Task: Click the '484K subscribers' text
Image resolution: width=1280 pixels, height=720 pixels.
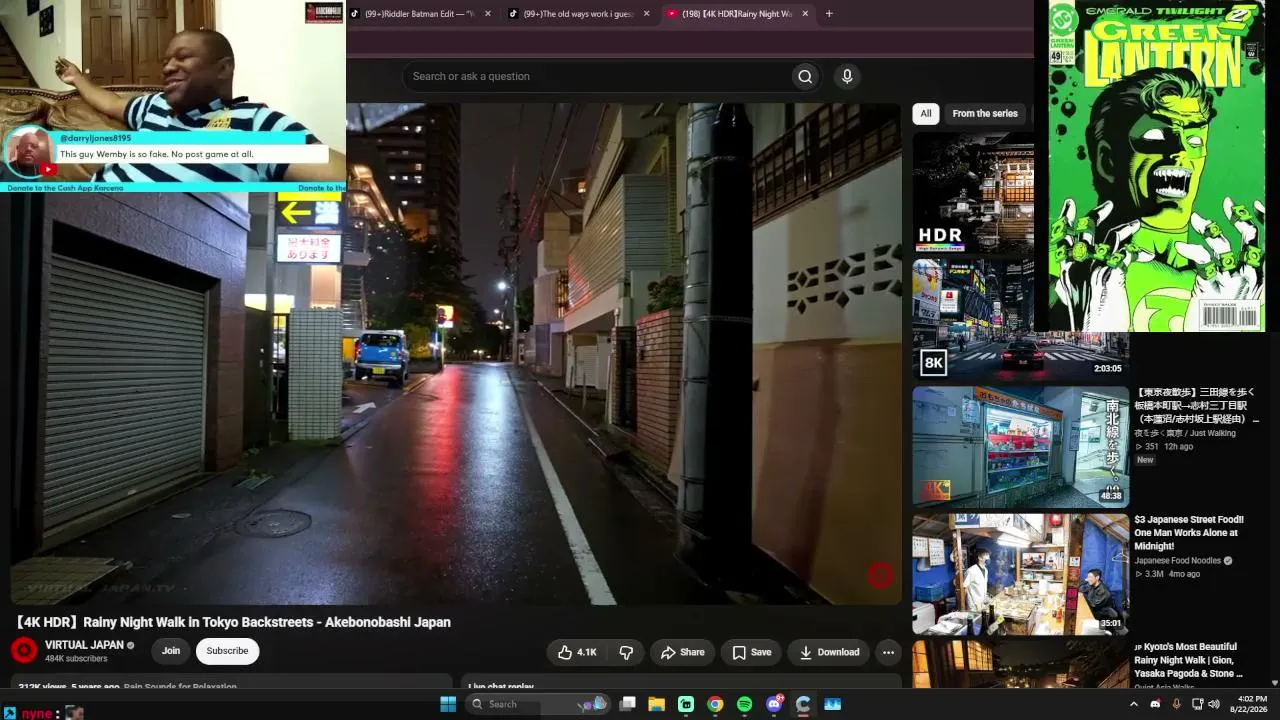Action: tap(76, 659)
